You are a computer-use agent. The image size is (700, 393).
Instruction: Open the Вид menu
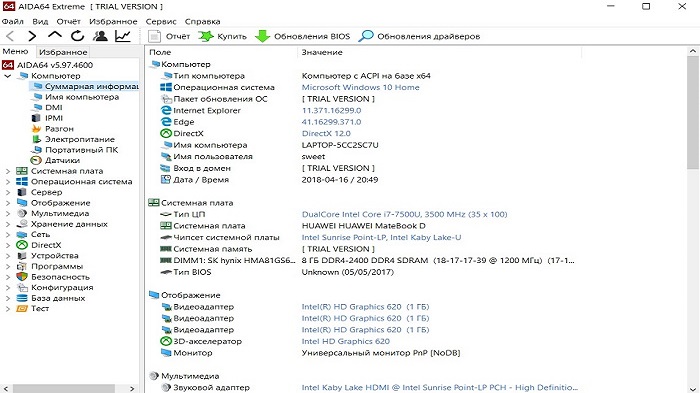pos(40,21)
